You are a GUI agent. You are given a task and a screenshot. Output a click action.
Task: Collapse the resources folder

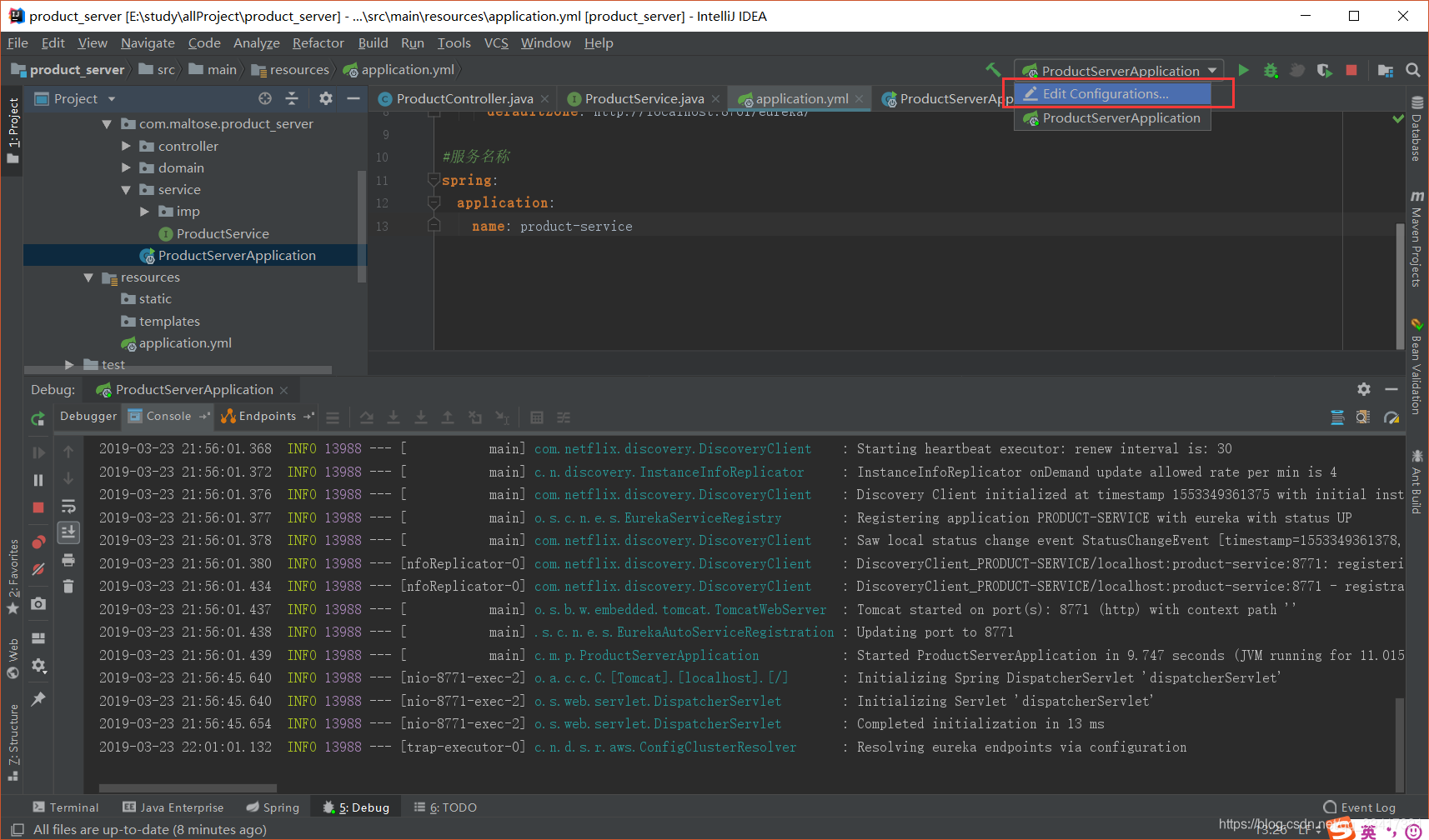[x=88, y=277]
